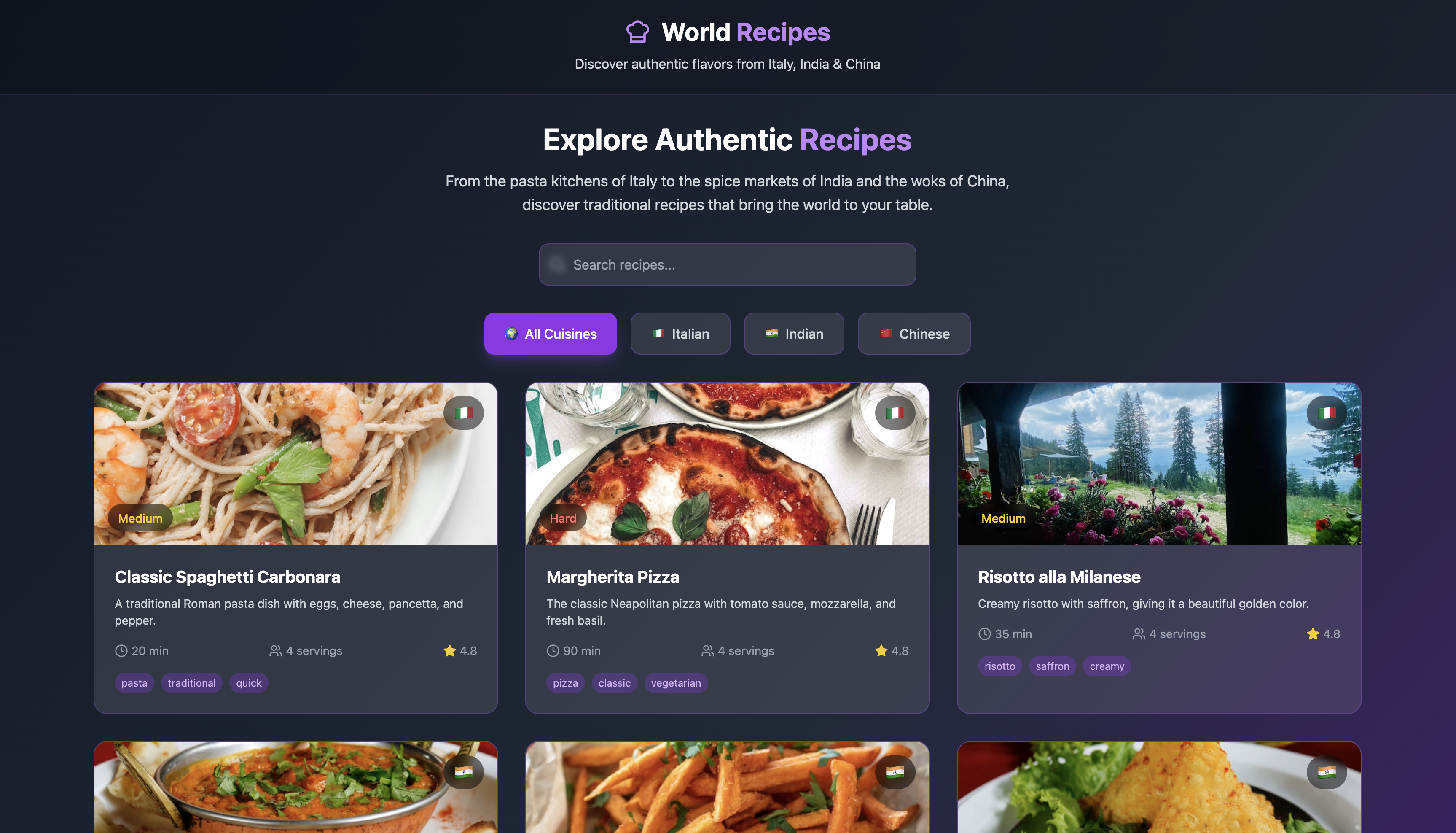Click the search icon in search bar

pyautogui.click(x=557, y=264)
